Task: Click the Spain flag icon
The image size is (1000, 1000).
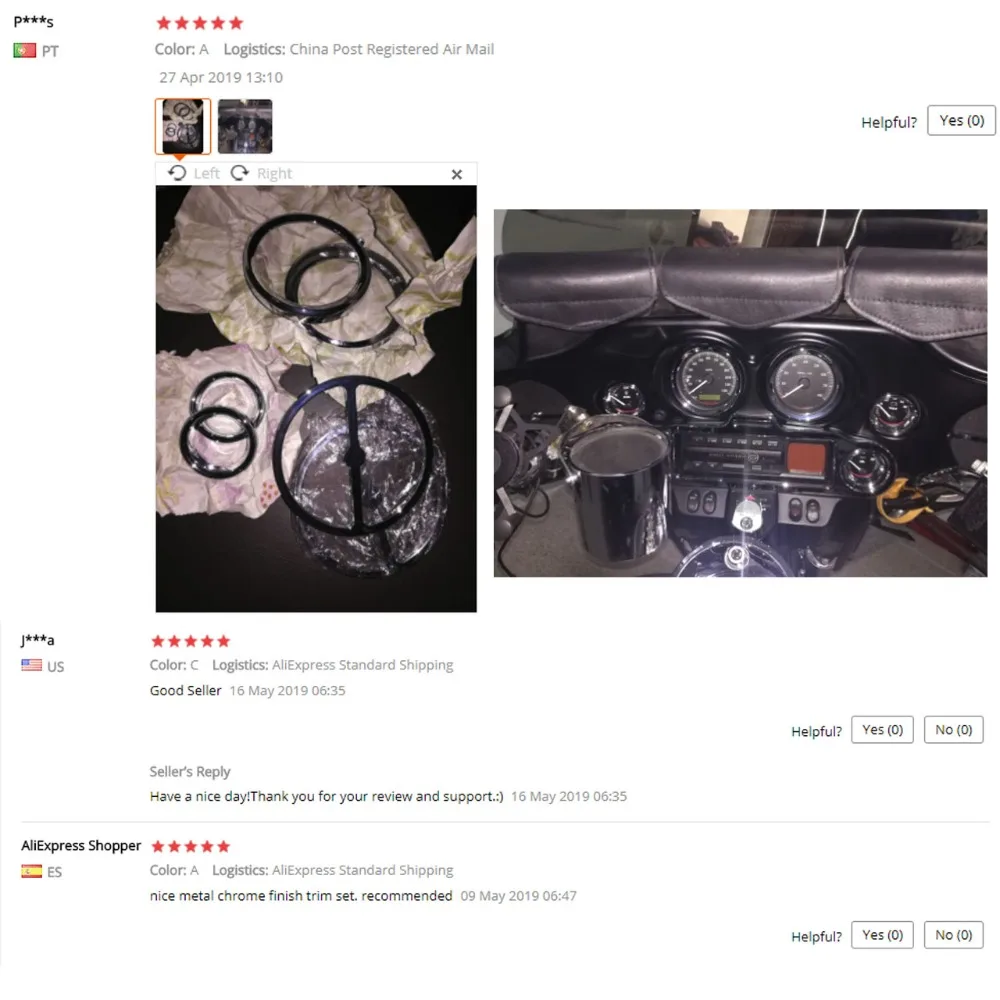Action: (31, 871)
